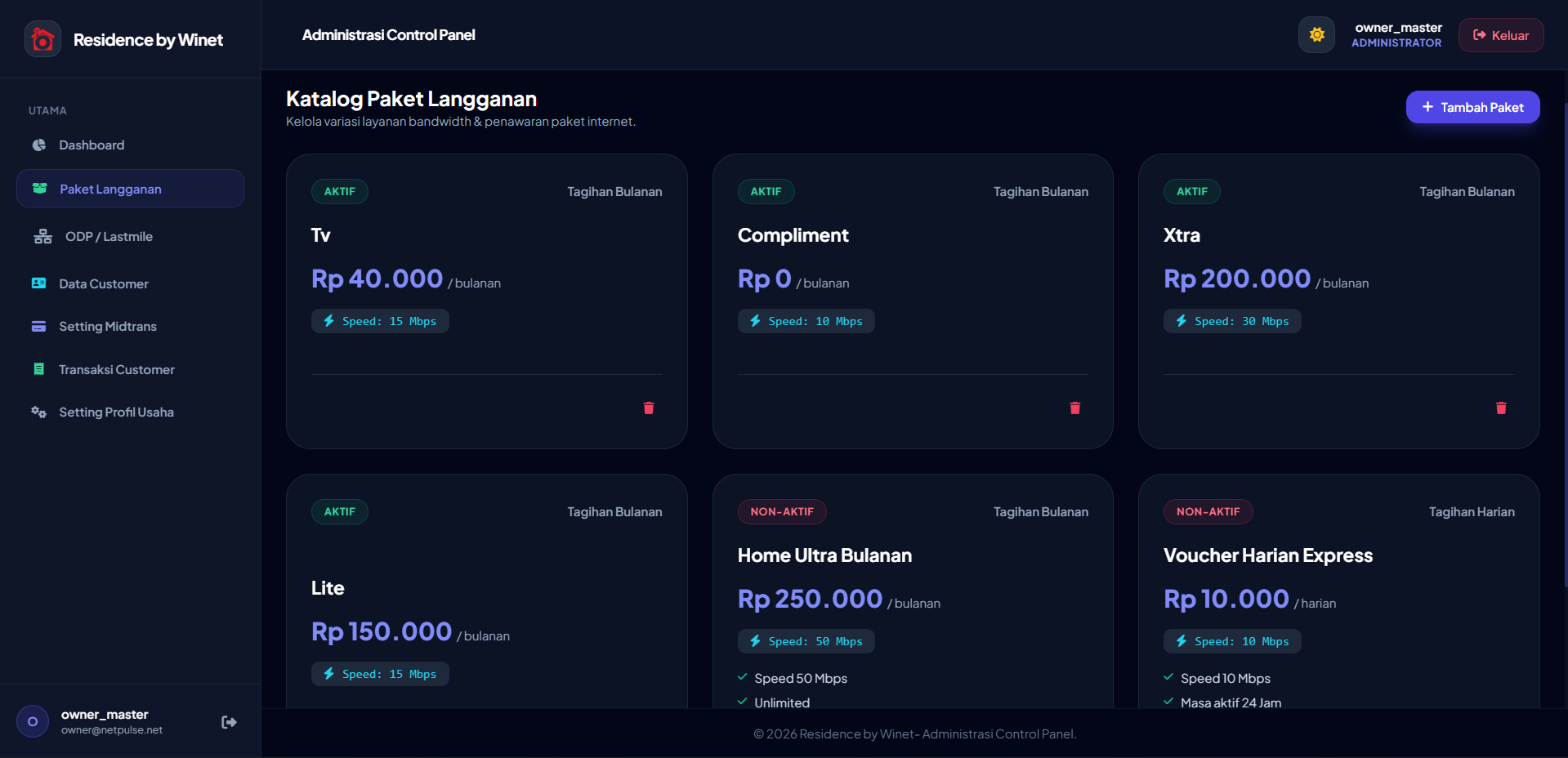1568x758 pixels.
Task: Delete the Compliment package with trash icon
Action: 1075,408
